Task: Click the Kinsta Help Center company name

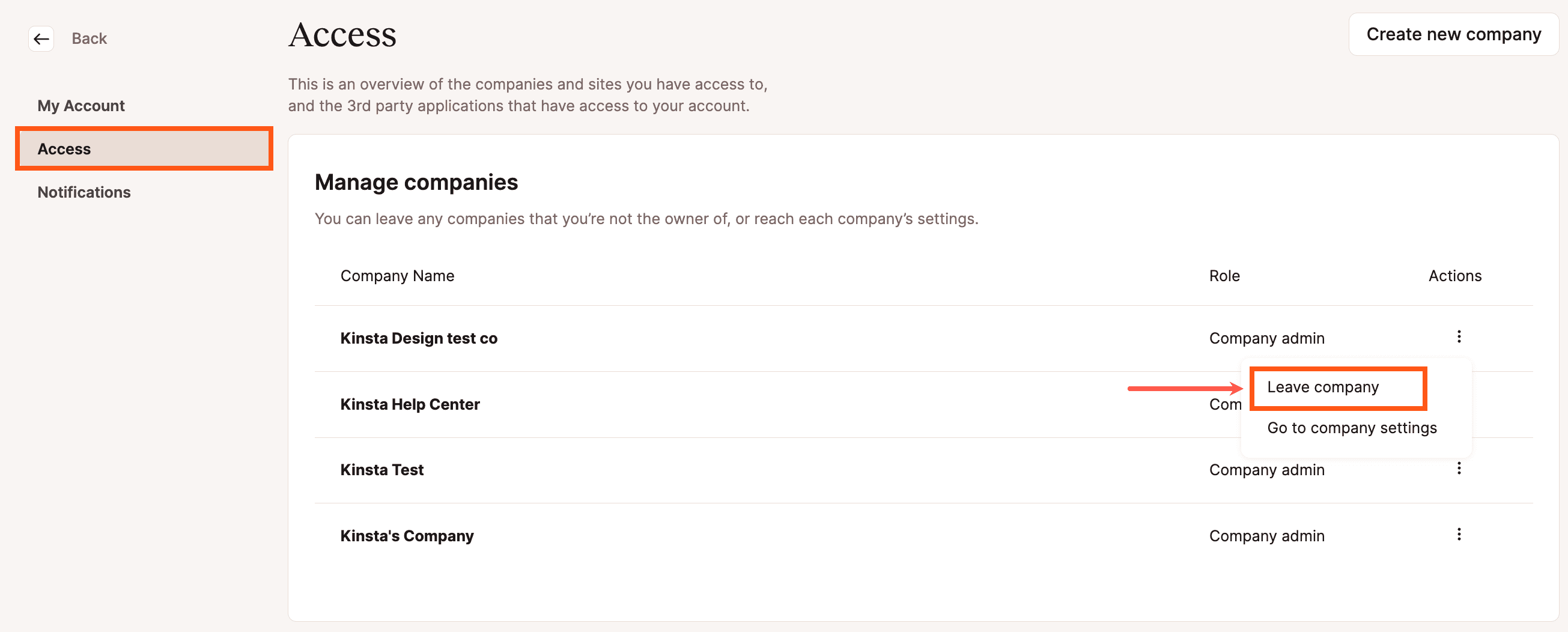Action: (x=410, y=404)
